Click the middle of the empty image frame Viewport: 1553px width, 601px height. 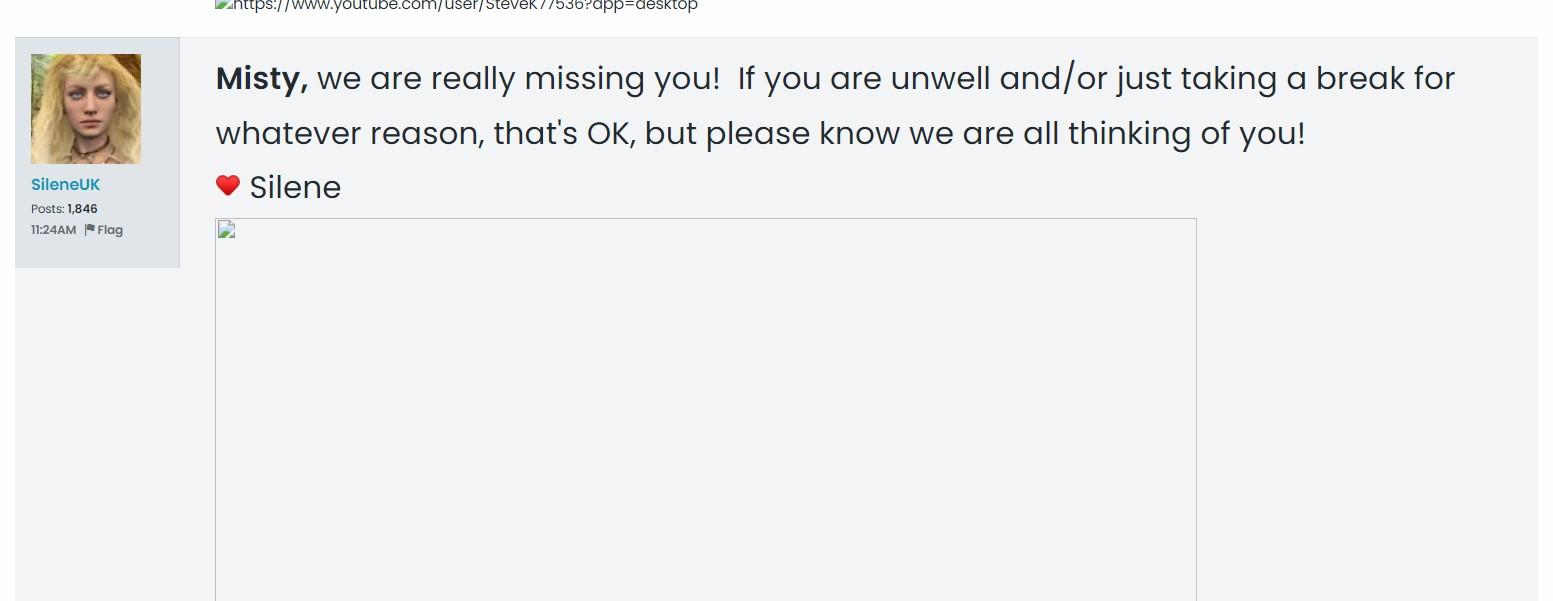click(706, 410)
